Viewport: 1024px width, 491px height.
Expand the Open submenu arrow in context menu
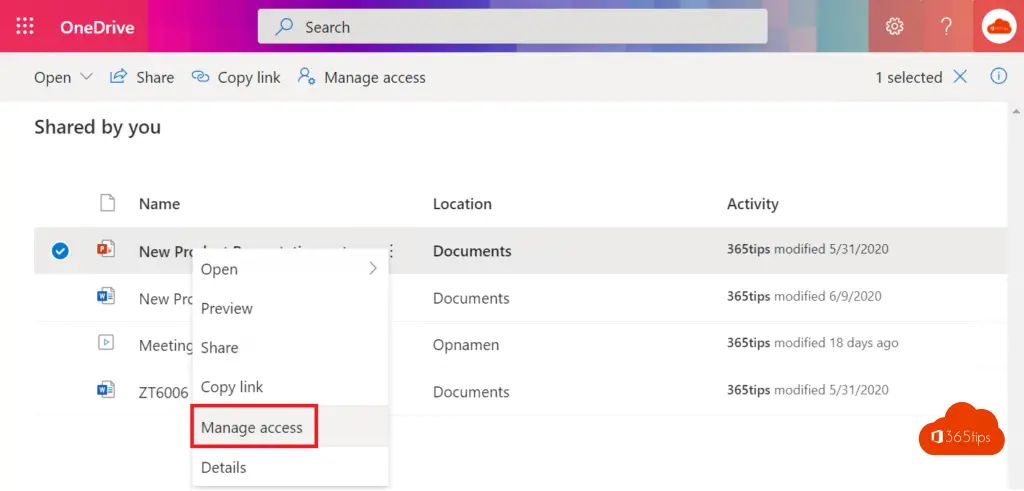tap(373, 269)
